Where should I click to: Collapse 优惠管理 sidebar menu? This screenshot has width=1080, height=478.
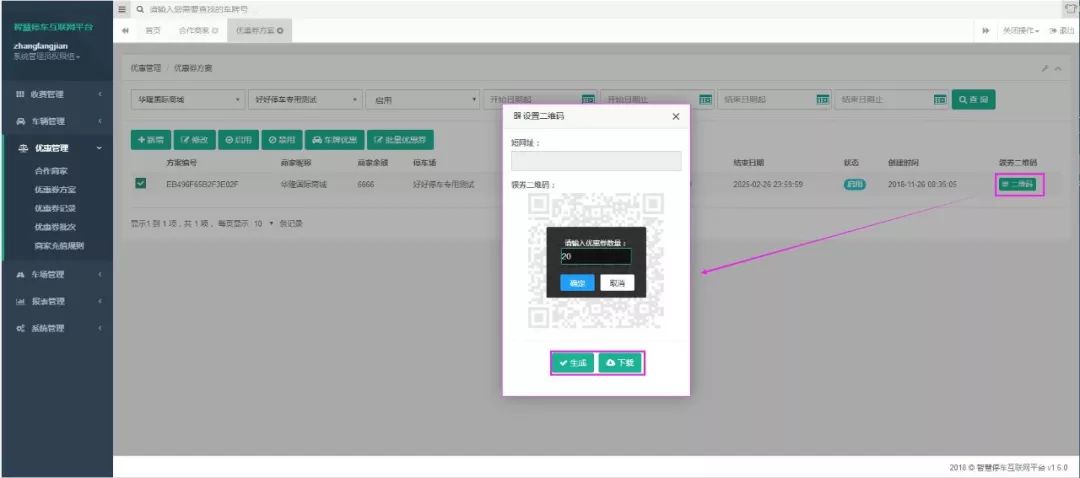point(56,148)
